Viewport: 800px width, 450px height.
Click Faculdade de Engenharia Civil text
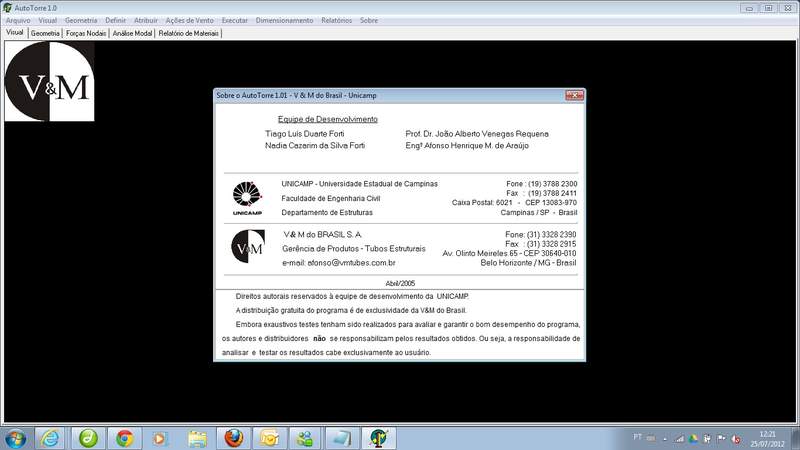pos(331,198)
